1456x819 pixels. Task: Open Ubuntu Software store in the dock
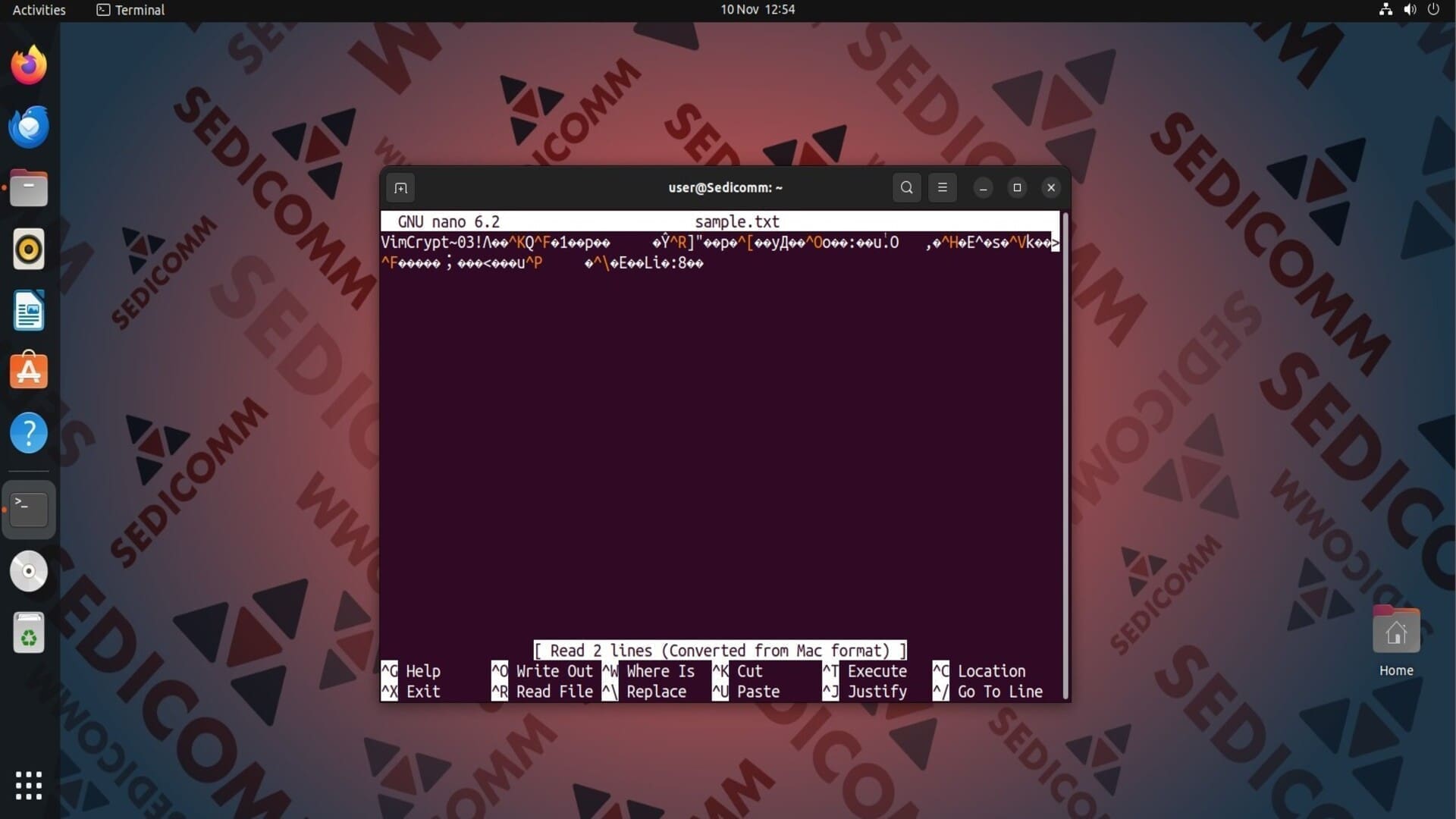click(29, 371)
